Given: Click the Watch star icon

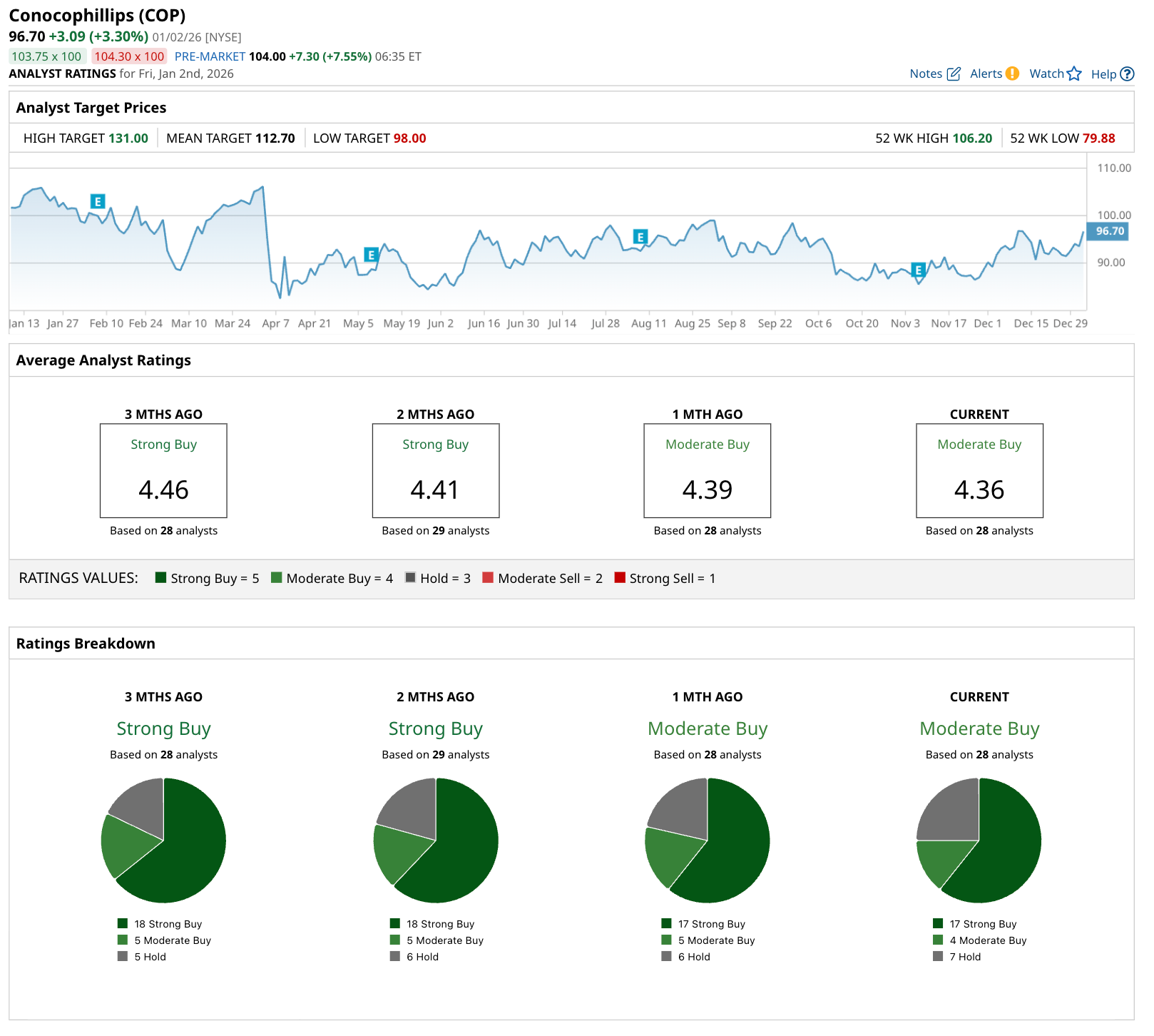Looking at the screenshot, I should 1074,74.
